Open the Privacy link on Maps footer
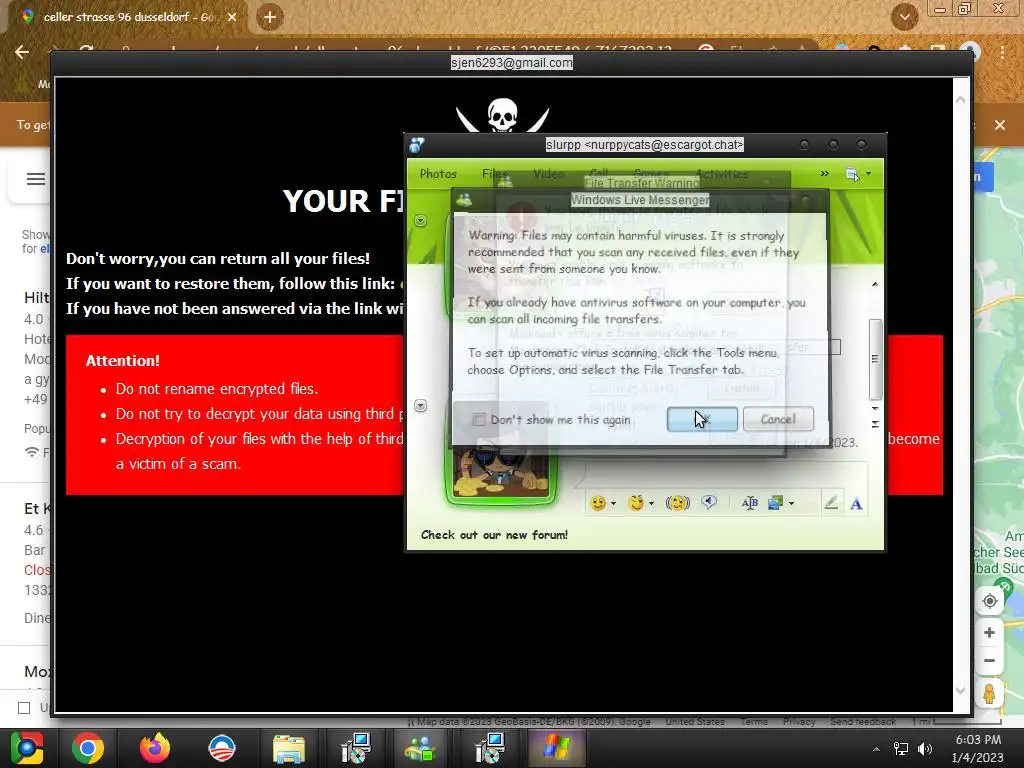The height and width of the screenshot is (768, 1024). click(799, 722)
